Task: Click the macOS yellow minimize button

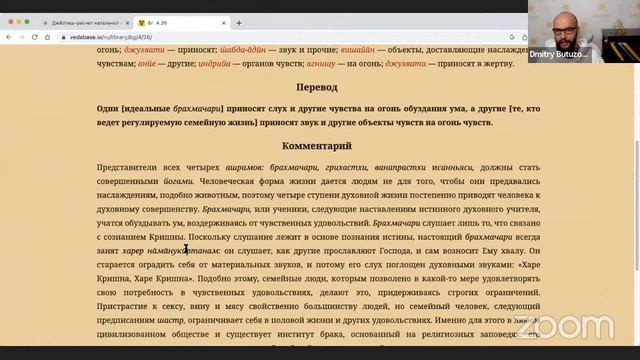Action: pyautogui.click(x=19, y=22)
